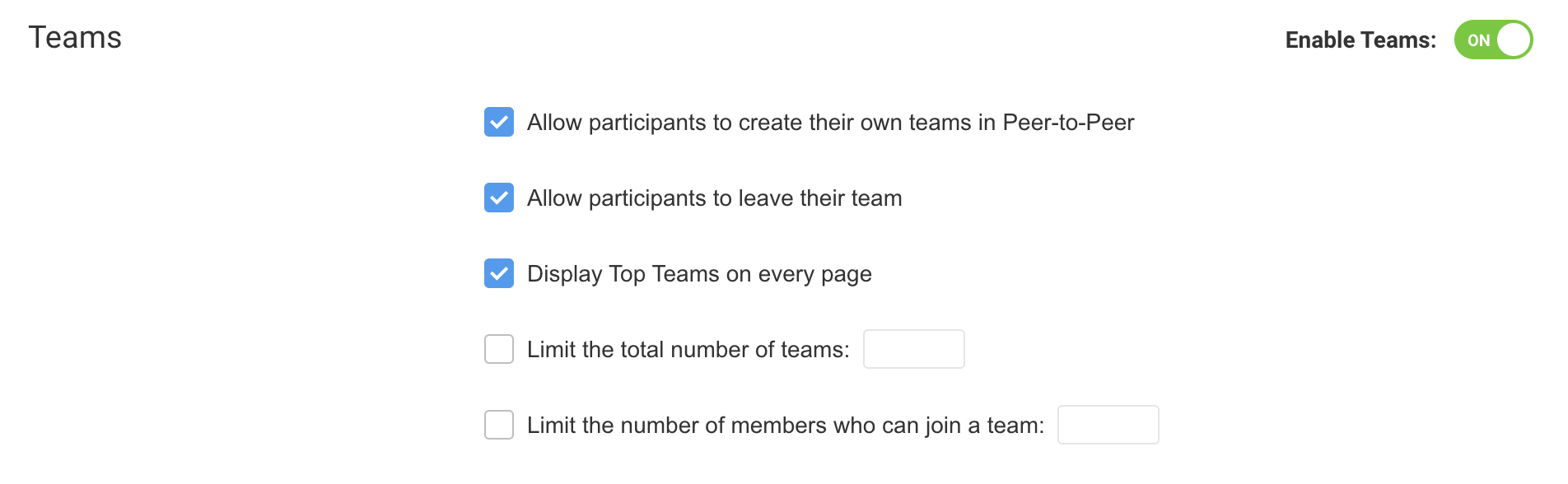Uncheck Allow participants to create their own teams

(499, 122)
